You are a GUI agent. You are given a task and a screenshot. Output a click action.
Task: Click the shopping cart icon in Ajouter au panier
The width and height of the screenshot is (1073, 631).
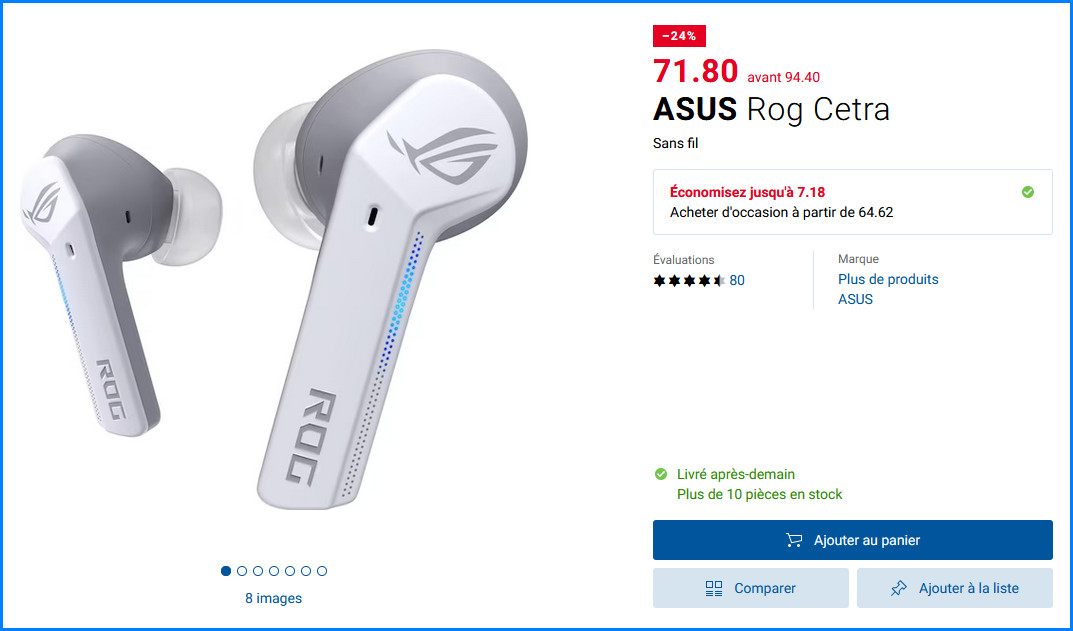(794, 541)
